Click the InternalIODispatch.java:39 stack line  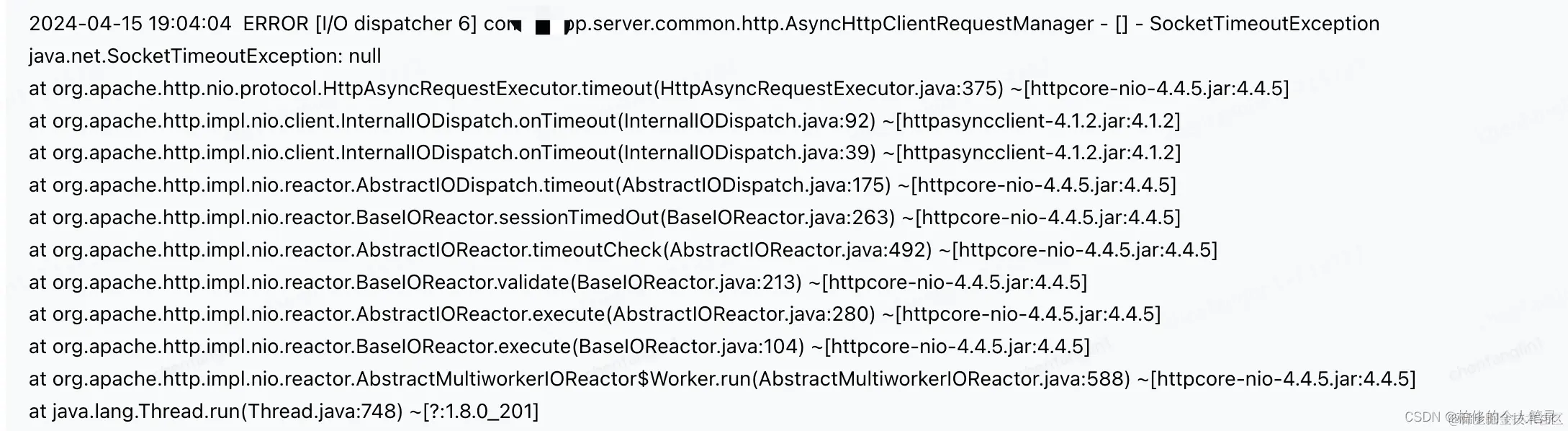(x=605, y=153)
